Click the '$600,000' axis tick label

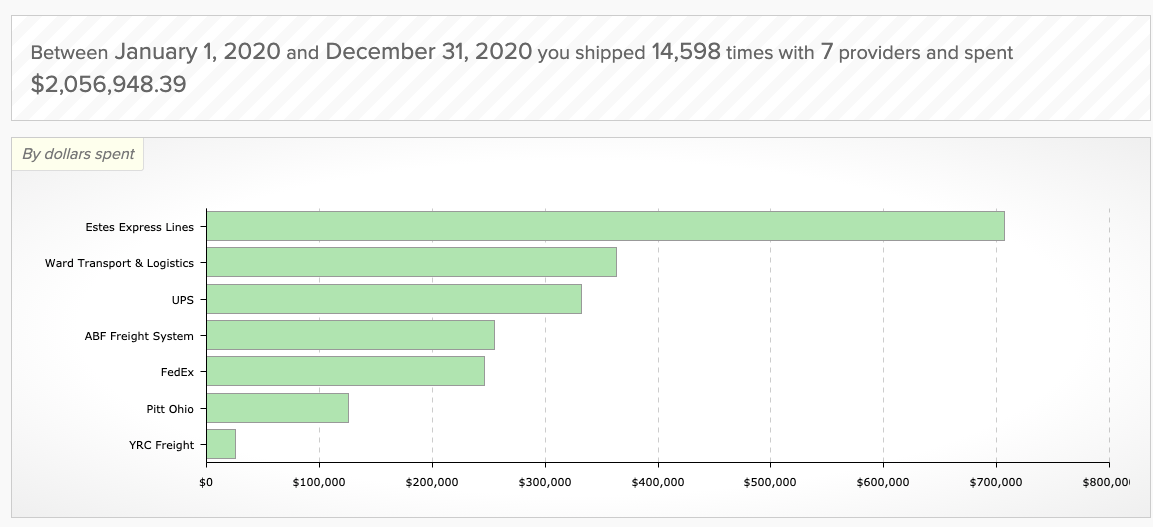click(x=883, y=482)
